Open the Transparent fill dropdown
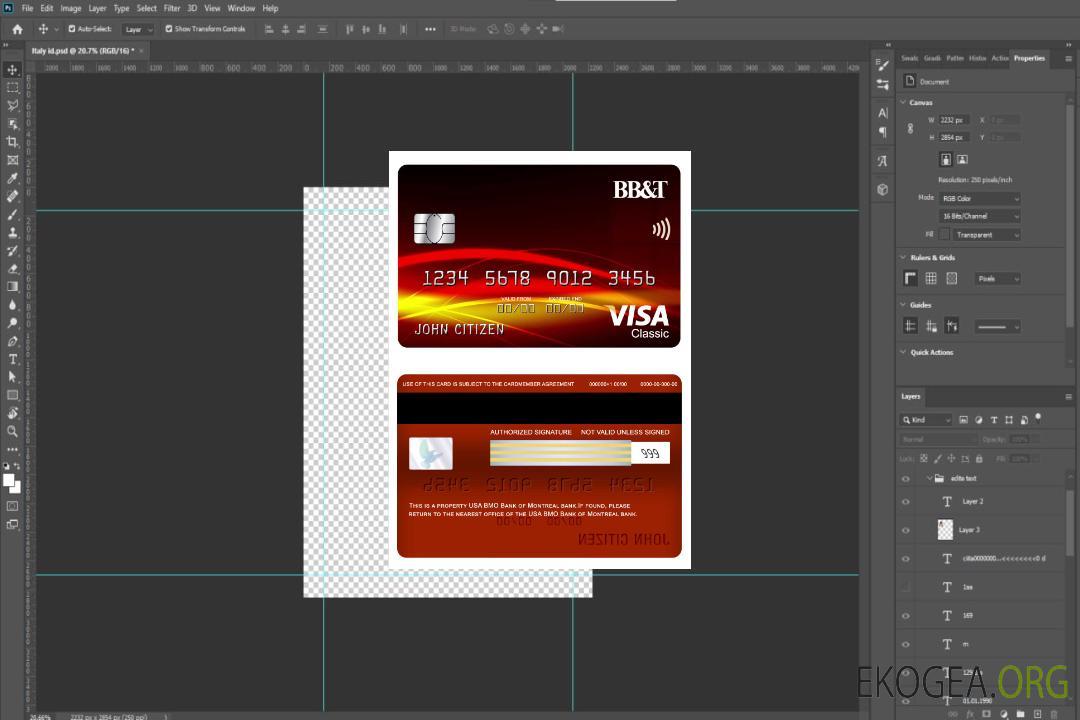The width and height of the screenshot is (1080, 720). pyautogui.click(x=986, y=235)
